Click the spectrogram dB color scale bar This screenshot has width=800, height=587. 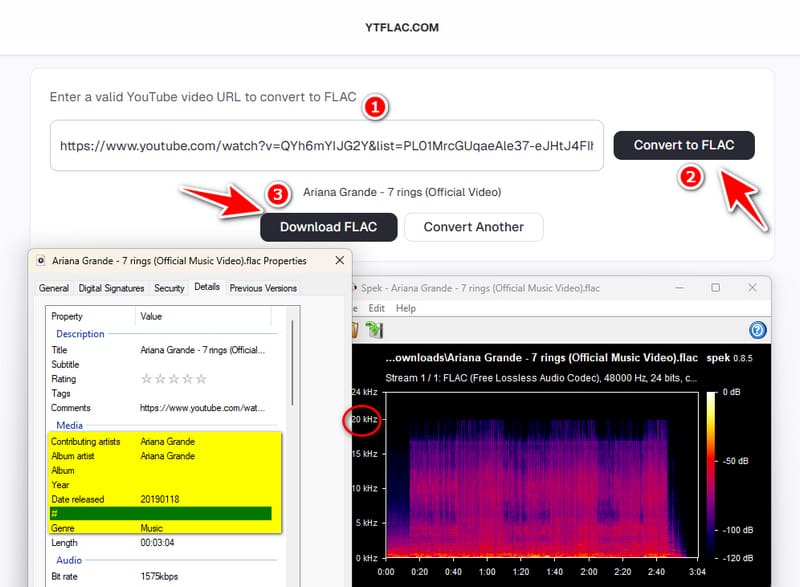click(711, 474)
